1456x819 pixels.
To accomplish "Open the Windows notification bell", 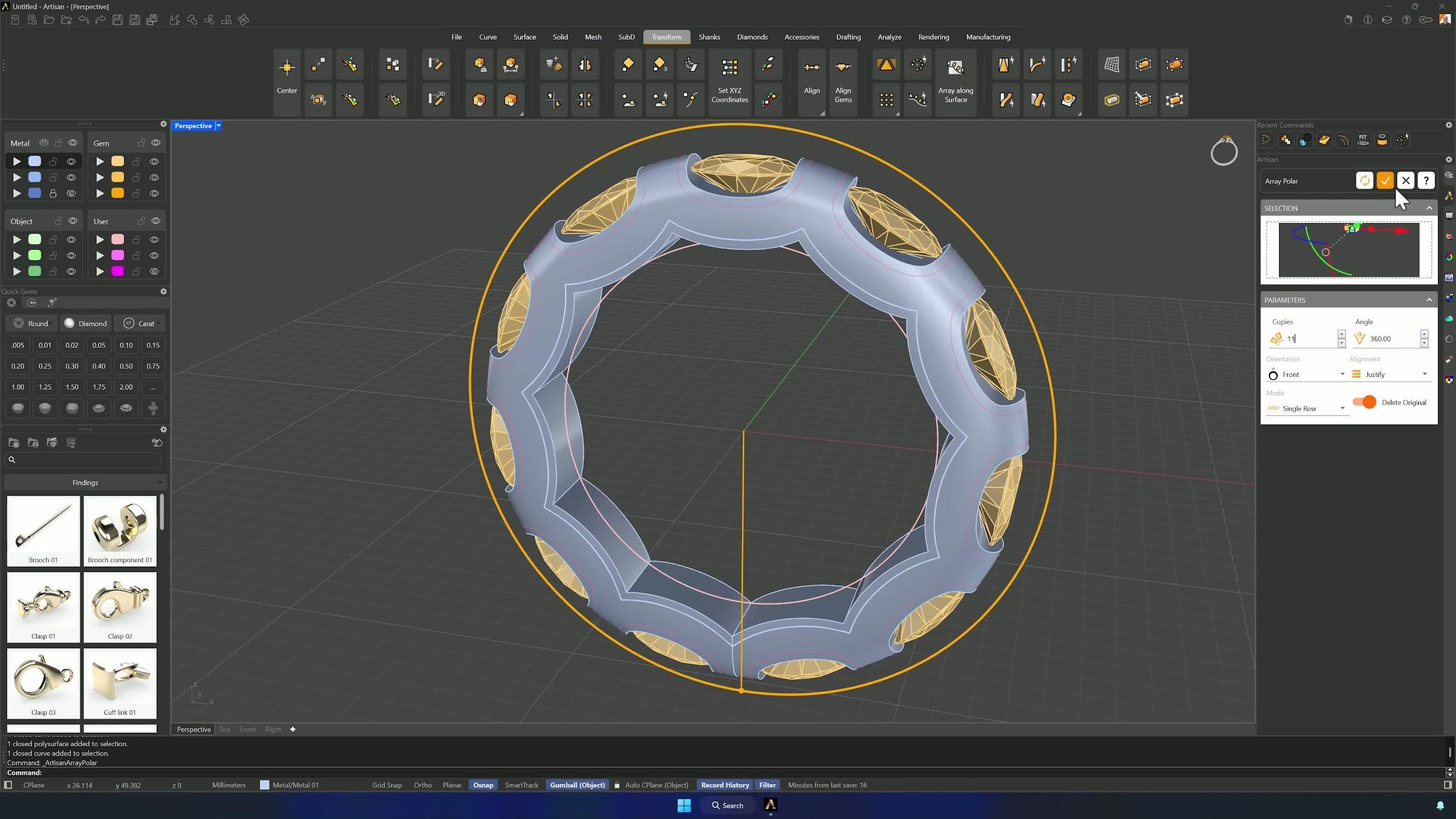I will pyautogui.click(x=1440, y=805).
